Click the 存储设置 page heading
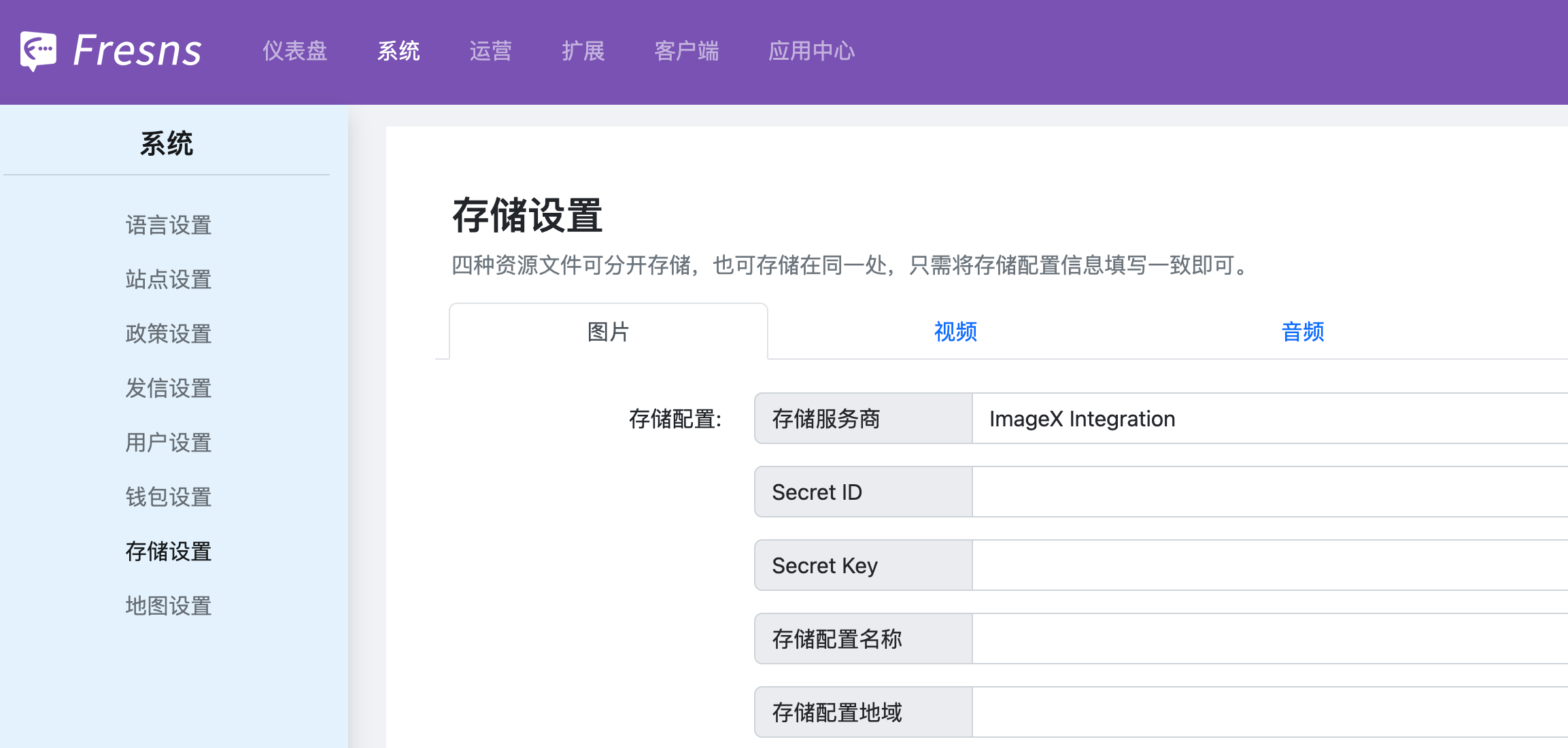The image size is (1568, 748). (x=527, y=216)
